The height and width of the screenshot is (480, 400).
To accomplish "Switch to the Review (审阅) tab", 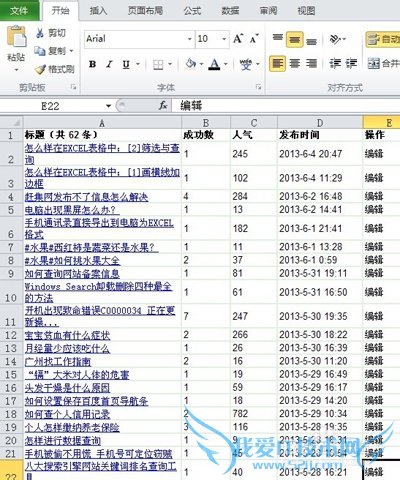I will [268, 11].
